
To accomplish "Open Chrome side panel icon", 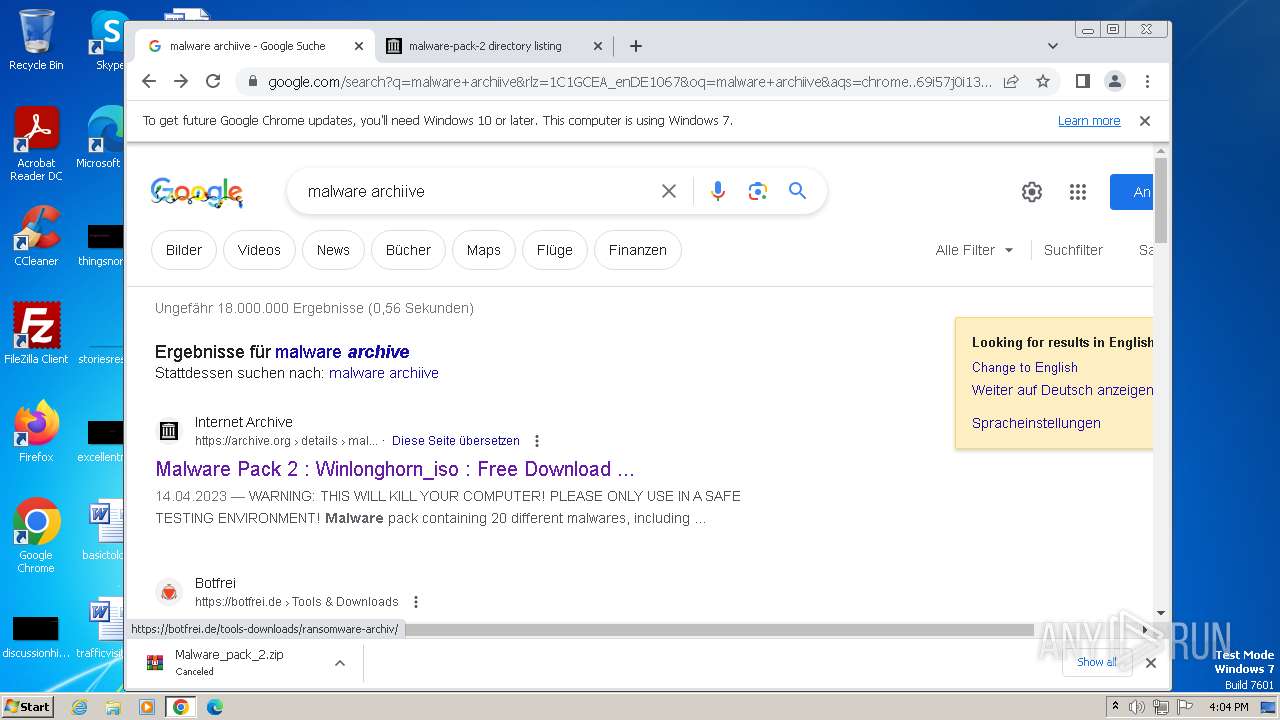I will [x=1082, y=81].
